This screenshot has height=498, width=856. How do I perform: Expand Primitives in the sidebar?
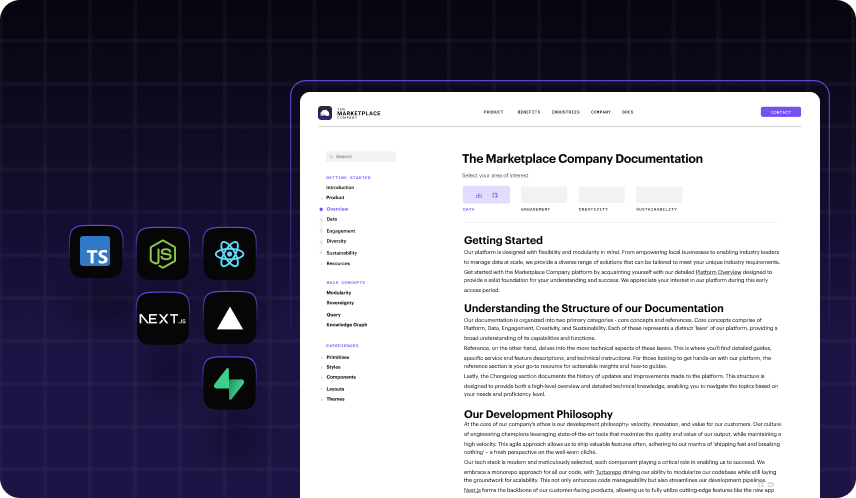(337, 357)
